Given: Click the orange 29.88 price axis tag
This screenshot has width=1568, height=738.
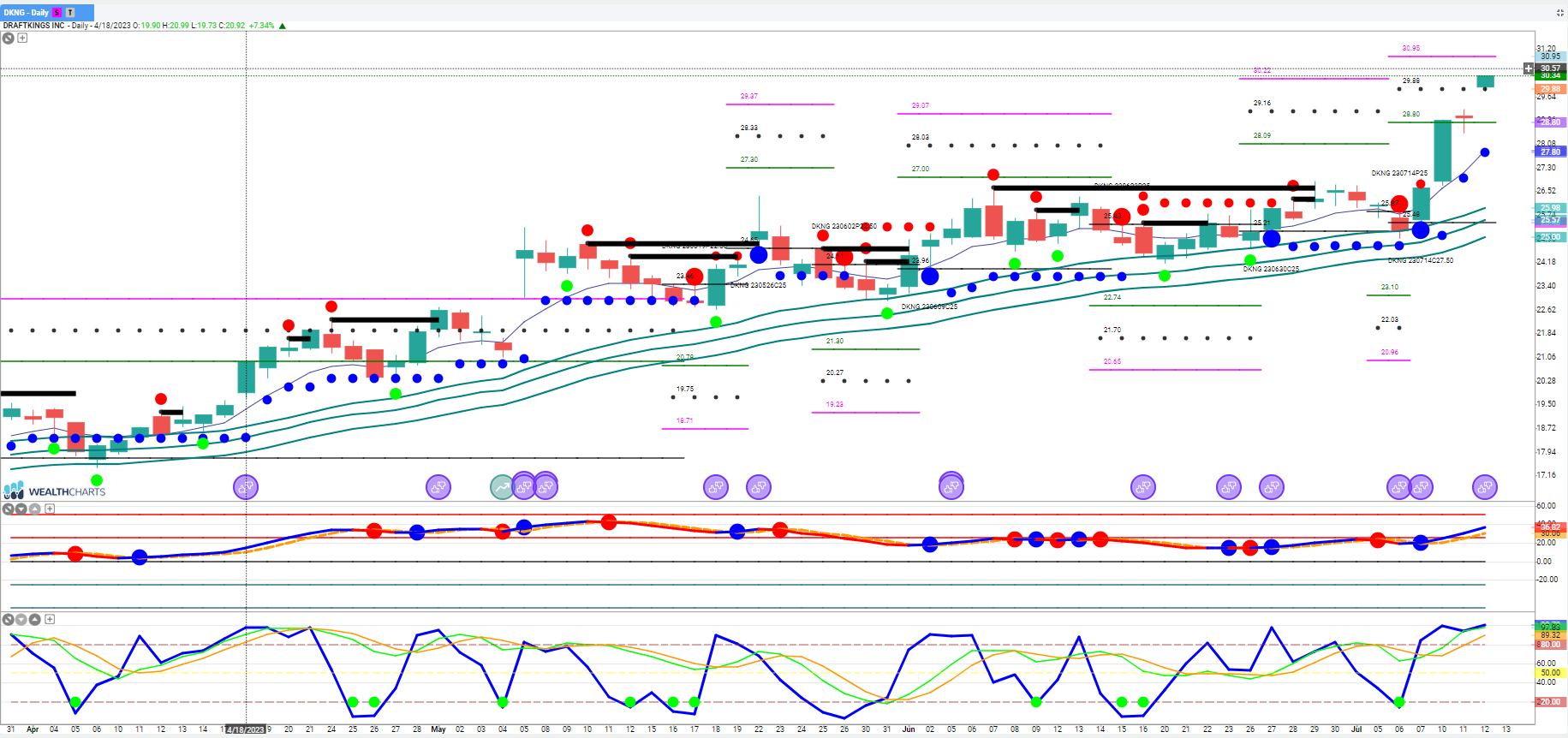Looking at the screenshot, I should tap(1551, 88).
